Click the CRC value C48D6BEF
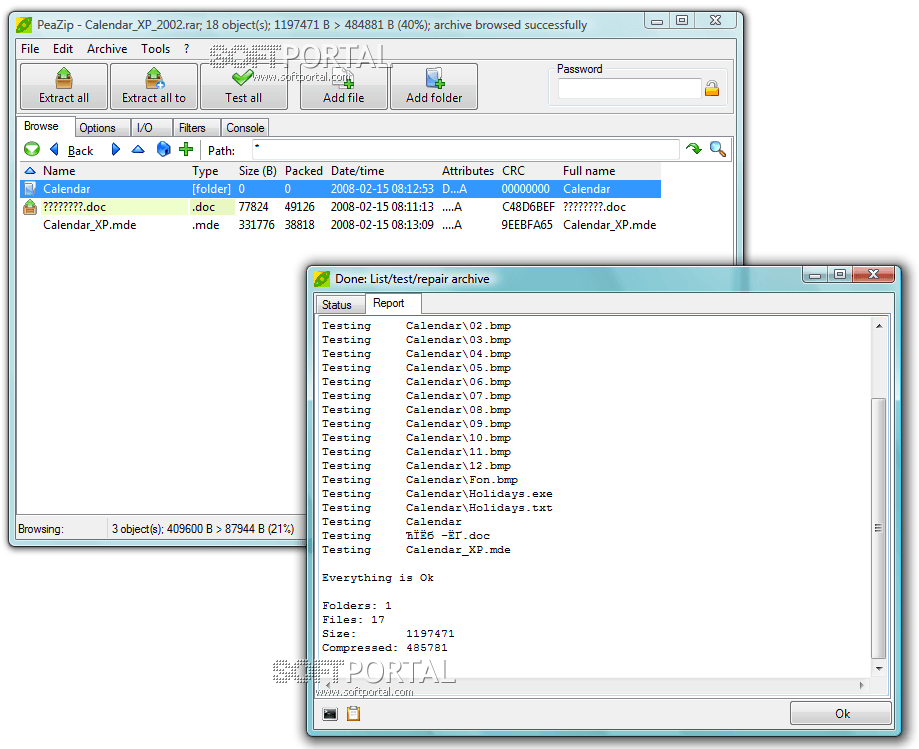The image size is (919, 749). point(527,207)
